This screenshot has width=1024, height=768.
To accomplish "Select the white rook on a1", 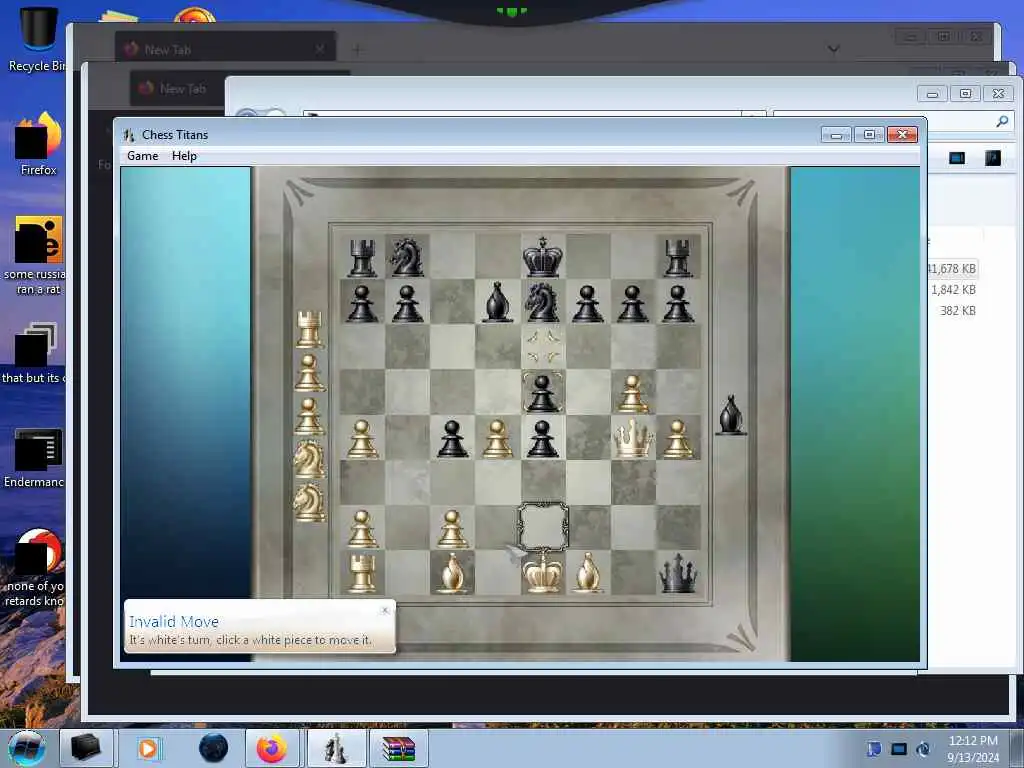I will click(x=362, y=573).
